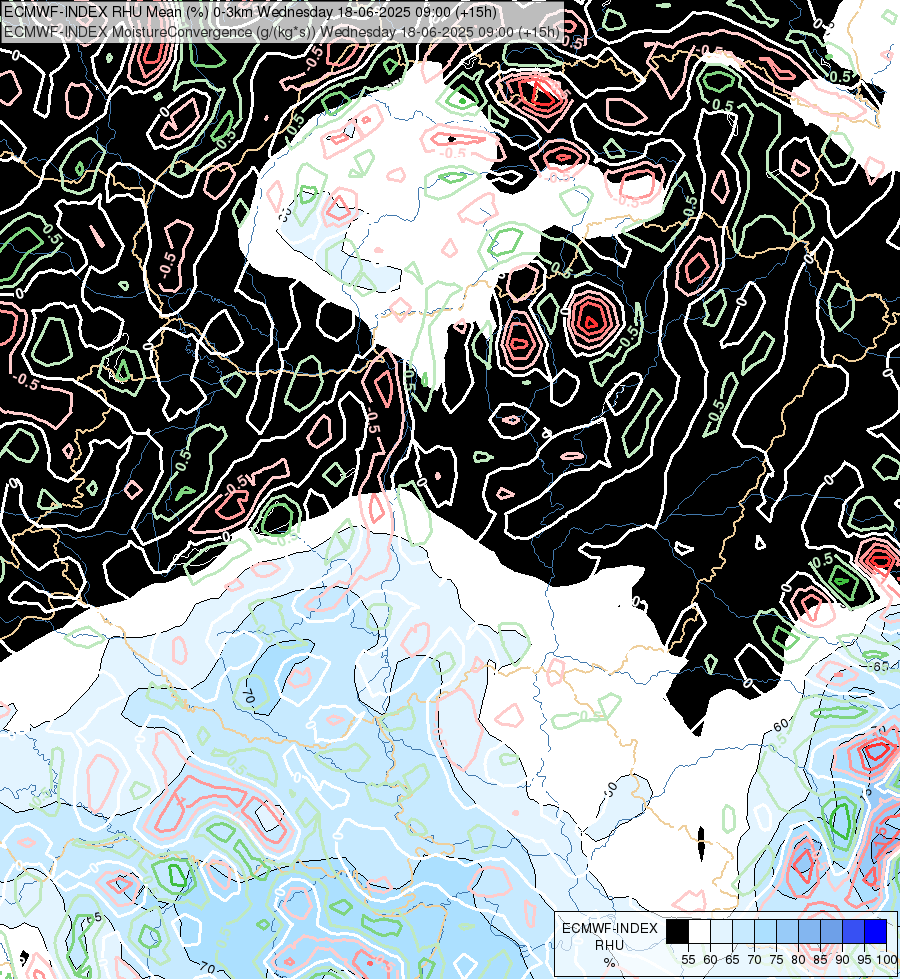Image resolution: width=900 pixels, height=979 pixels.
Task: Click the ECMWF-INDEX label in the legend box
Action: (x=610, y=928)
